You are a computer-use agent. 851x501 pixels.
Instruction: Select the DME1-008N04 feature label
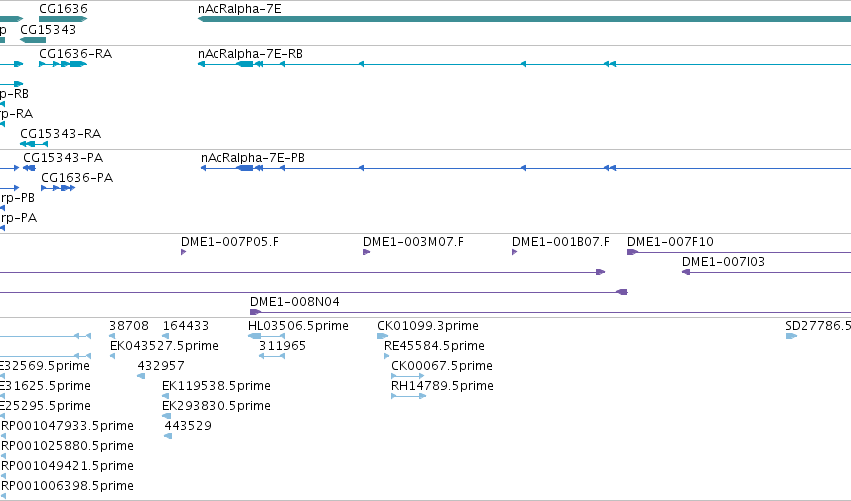[x=295, y=302]
